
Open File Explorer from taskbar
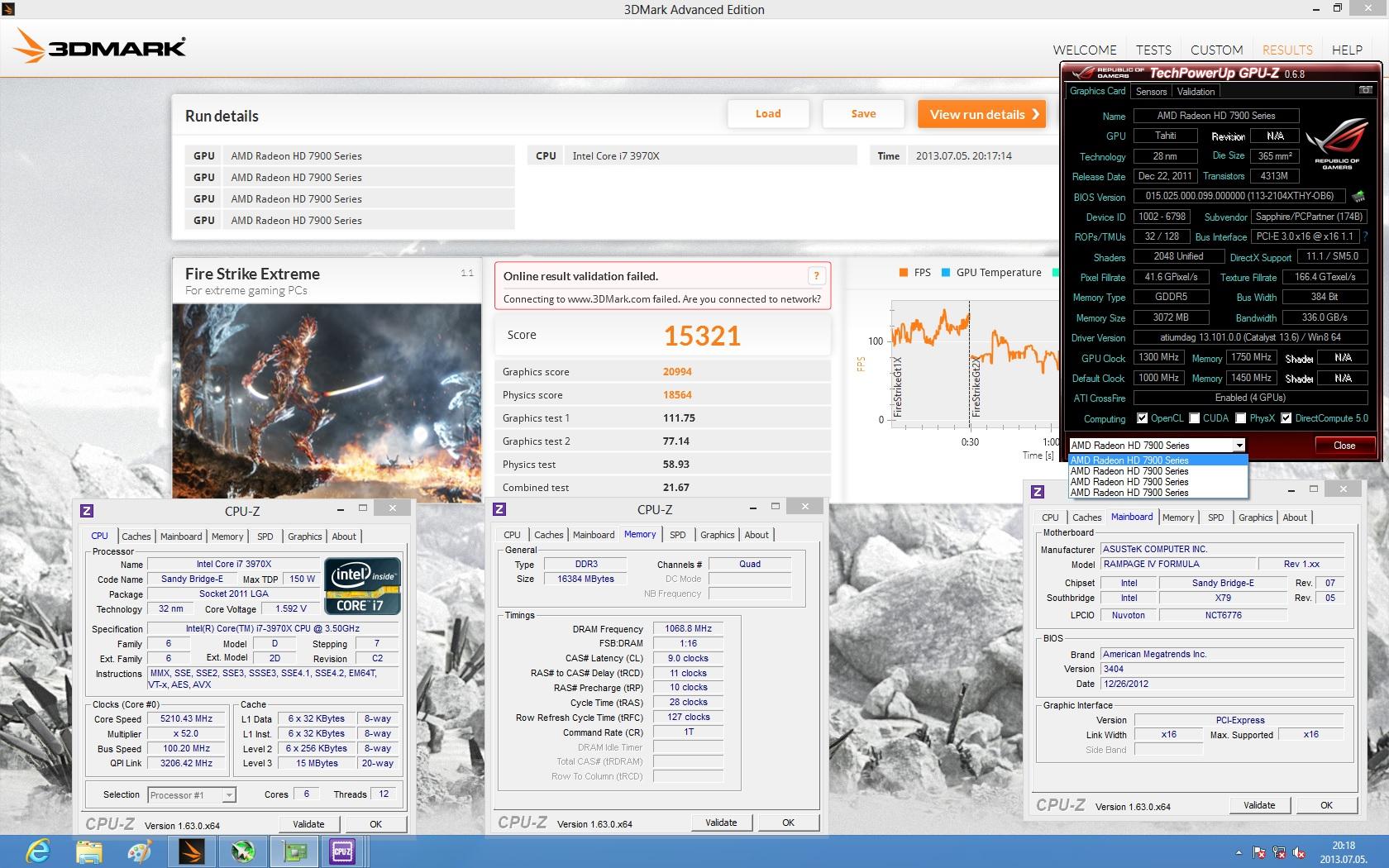(x=88, y=851)
